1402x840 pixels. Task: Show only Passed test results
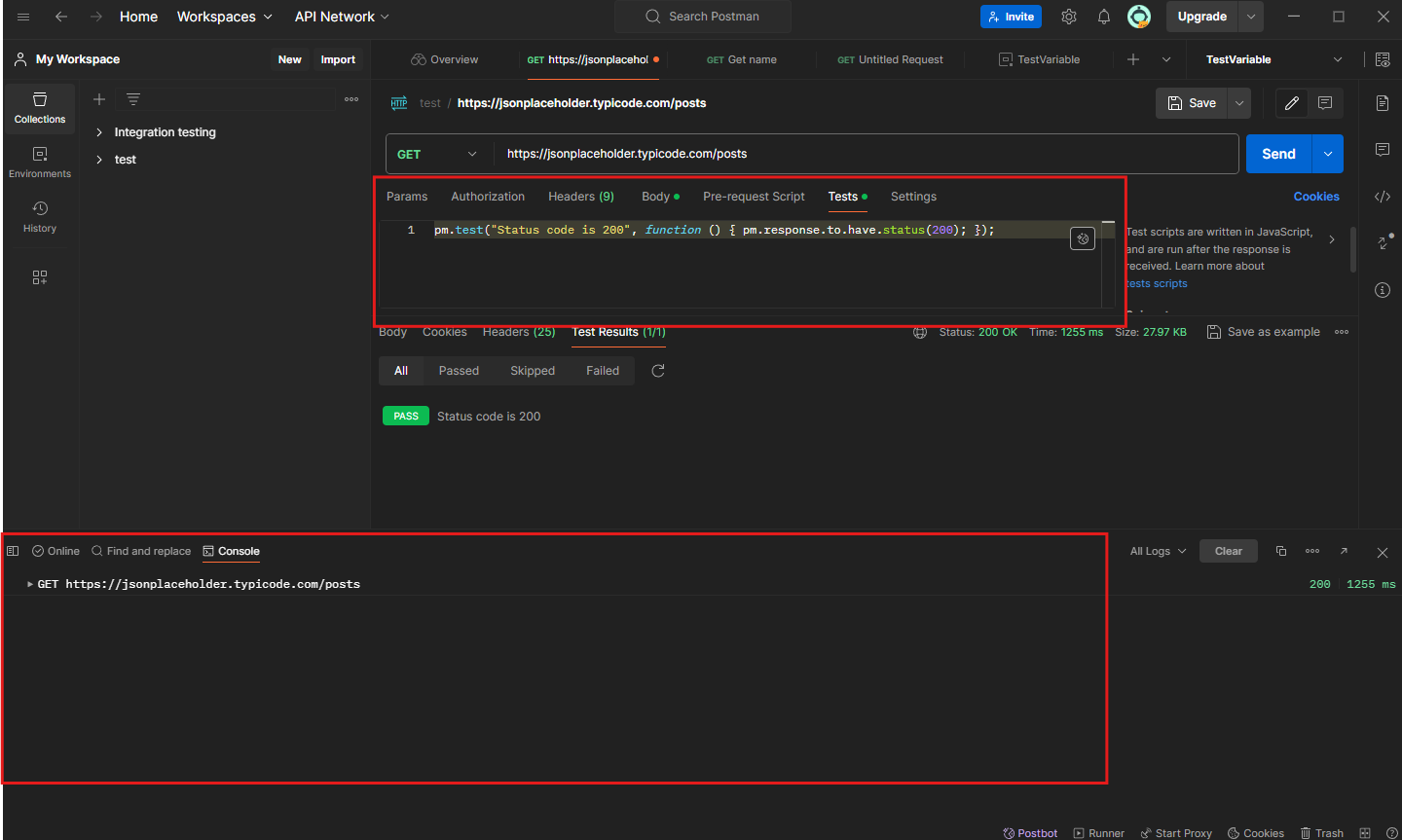pos(459,371)
